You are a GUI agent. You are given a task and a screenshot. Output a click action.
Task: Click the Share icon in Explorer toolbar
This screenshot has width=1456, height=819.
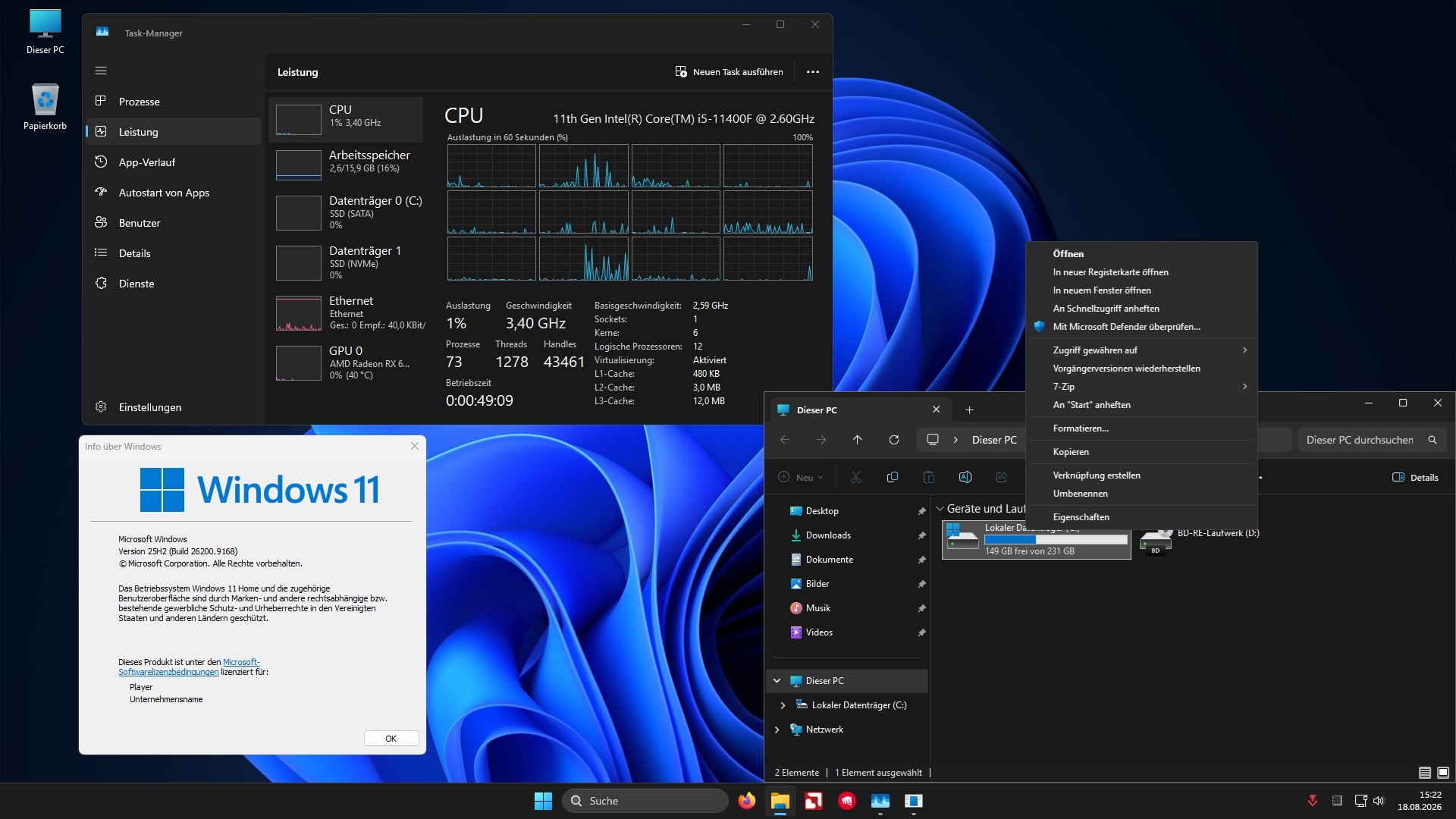click(x=1002, y=478)
